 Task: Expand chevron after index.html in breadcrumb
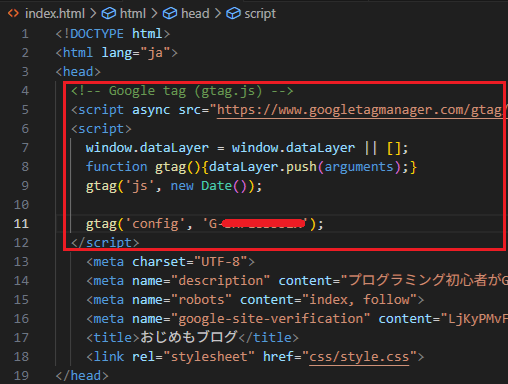point(93,14)
